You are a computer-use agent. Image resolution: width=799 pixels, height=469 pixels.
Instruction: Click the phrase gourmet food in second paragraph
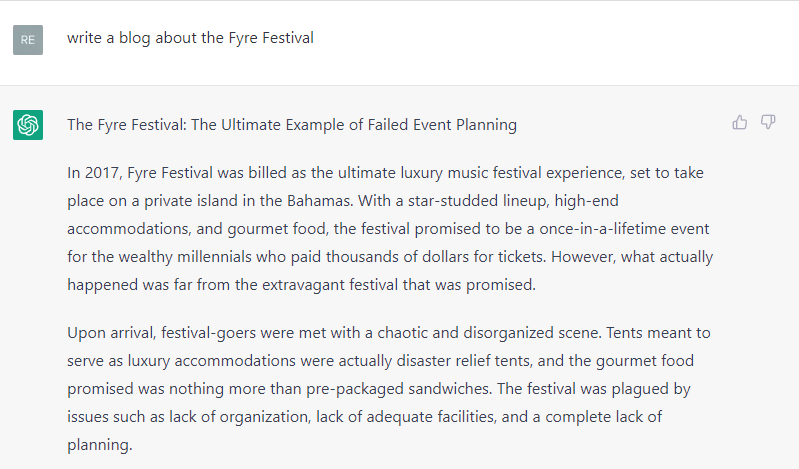pos(645,361)
